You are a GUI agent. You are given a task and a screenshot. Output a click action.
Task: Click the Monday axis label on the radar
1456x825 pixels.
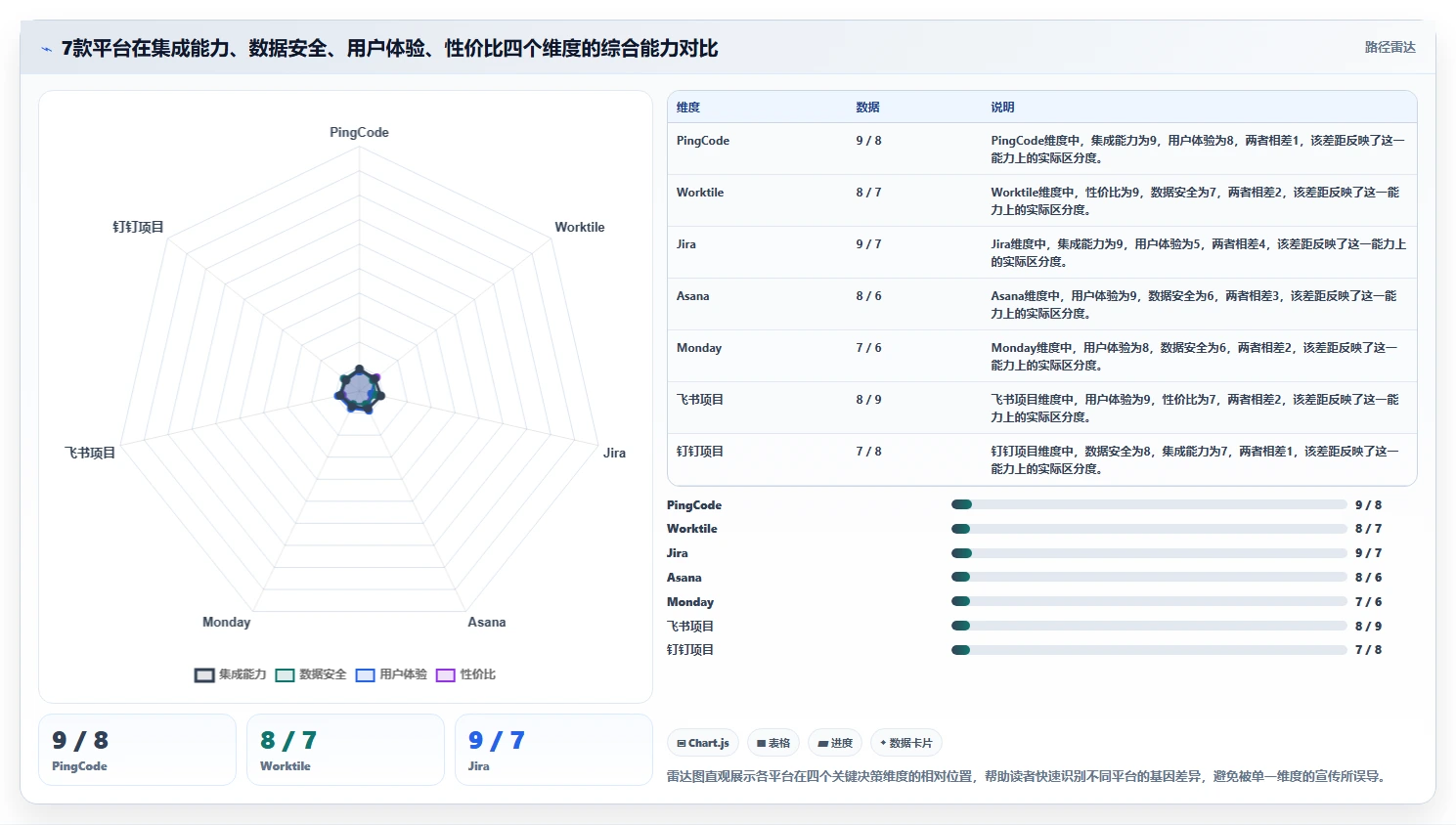[226, 622]
